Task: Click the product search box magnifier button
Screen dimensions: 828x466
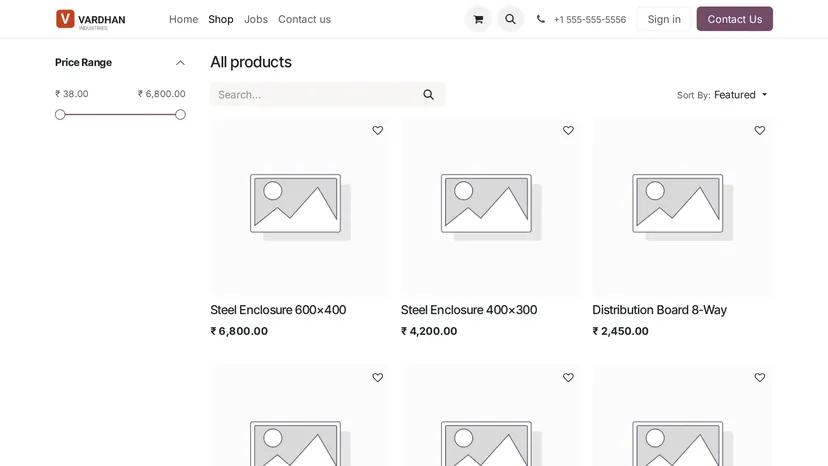Action: (x=428, y=95)
